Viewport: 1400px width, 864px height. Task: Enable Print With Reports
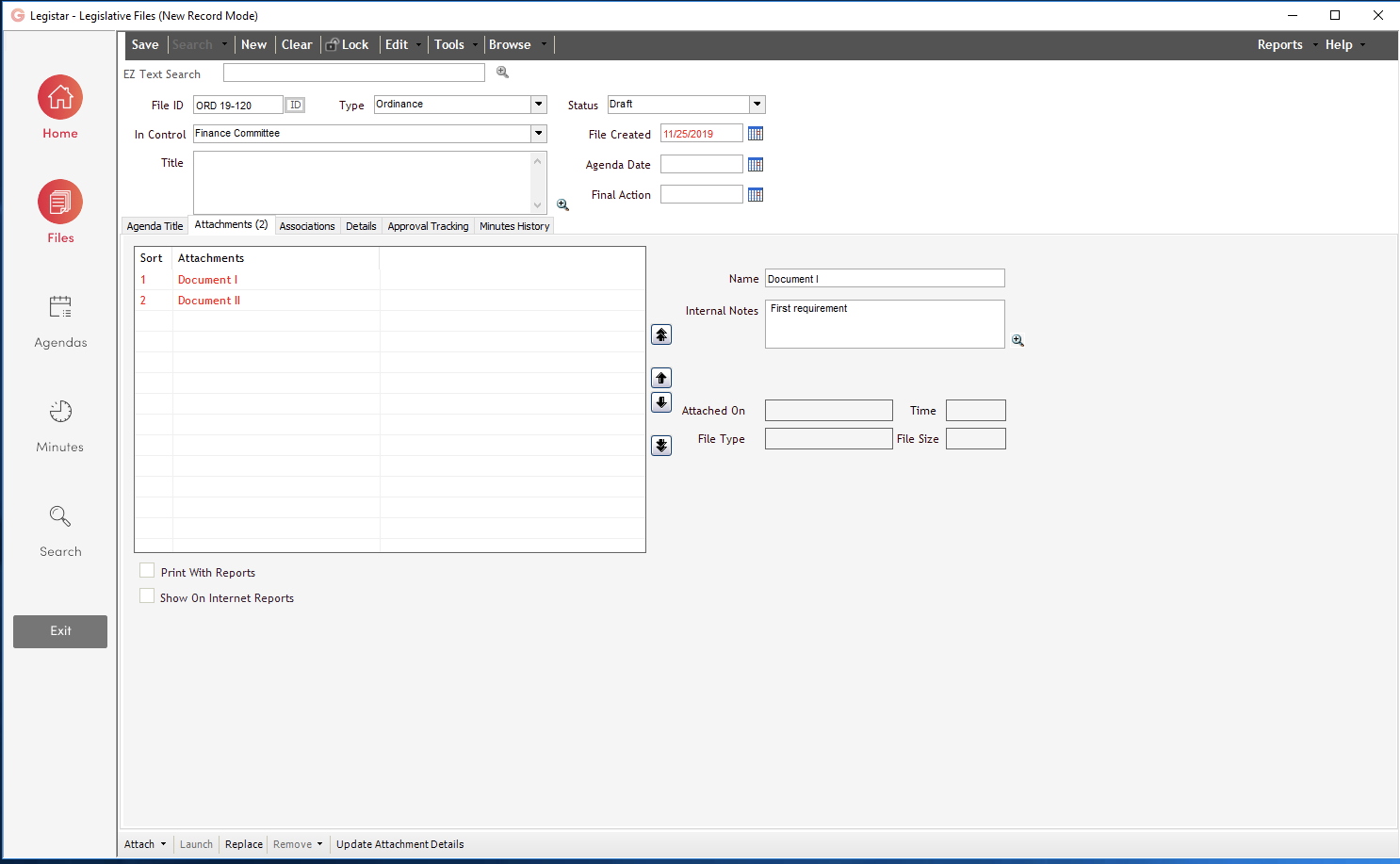[147, 570]
